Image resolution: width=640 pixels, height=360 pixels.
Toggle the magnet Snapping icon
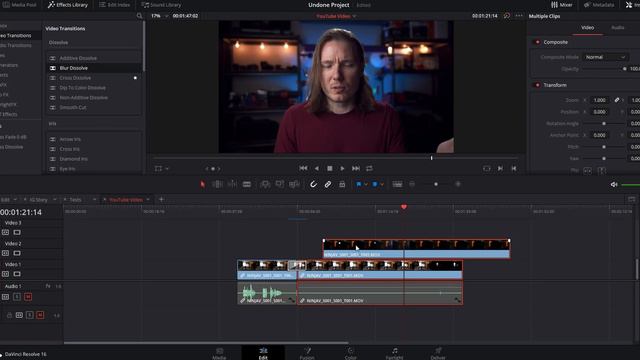point(313,184)
